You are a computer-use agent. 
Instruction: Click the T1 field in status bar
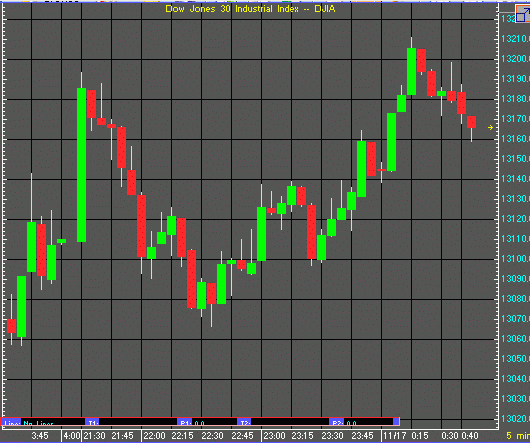point(131,422)
